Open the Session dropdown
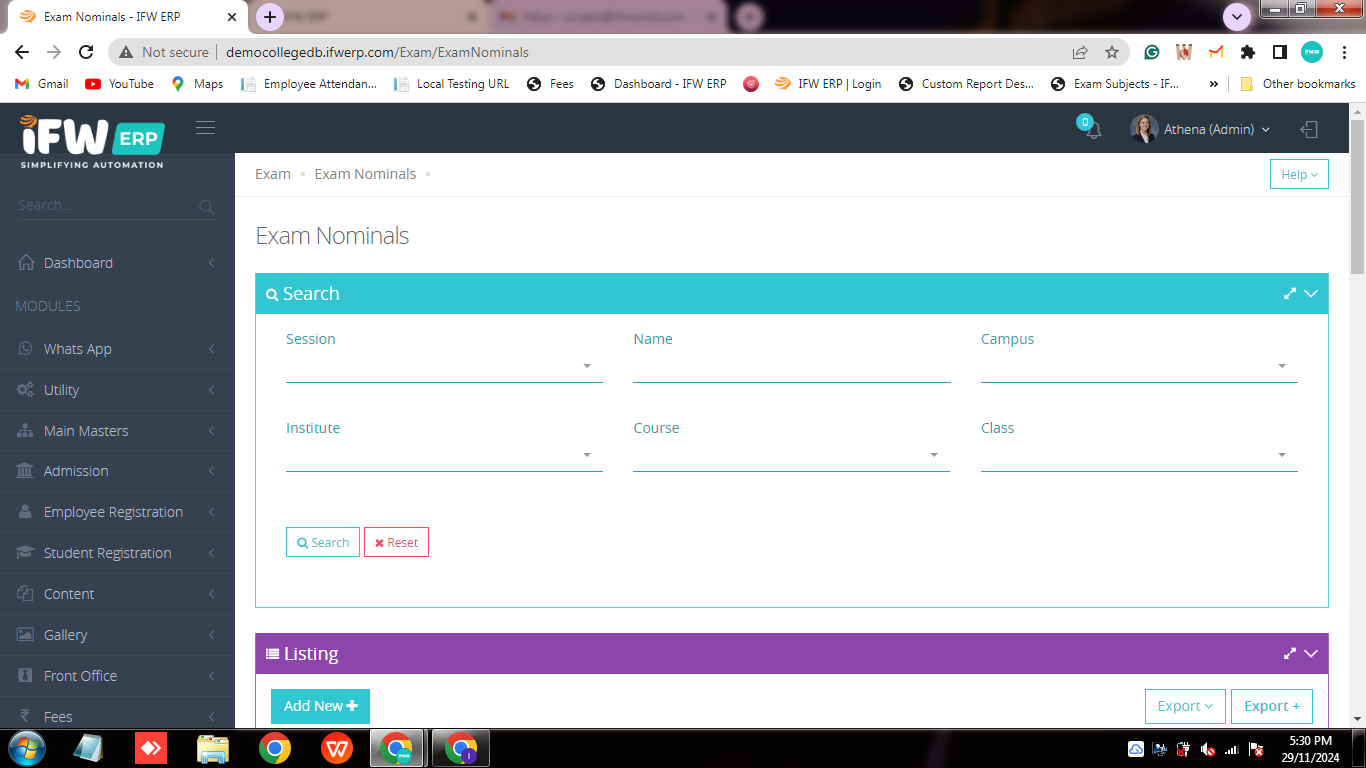The image size is (1366, 768). (x=444, y=367)
